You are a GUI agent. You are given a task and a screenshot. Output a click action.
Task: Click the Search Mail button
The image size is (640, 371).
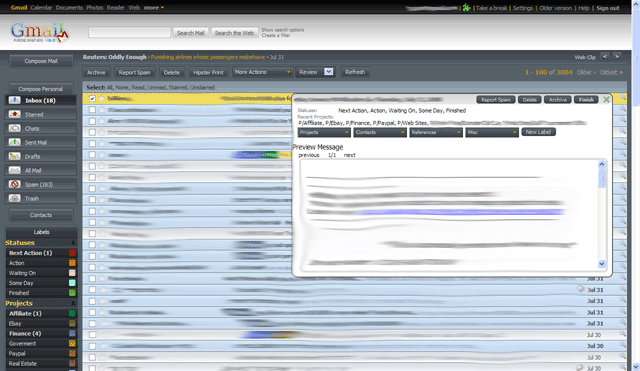click(191, 33)
